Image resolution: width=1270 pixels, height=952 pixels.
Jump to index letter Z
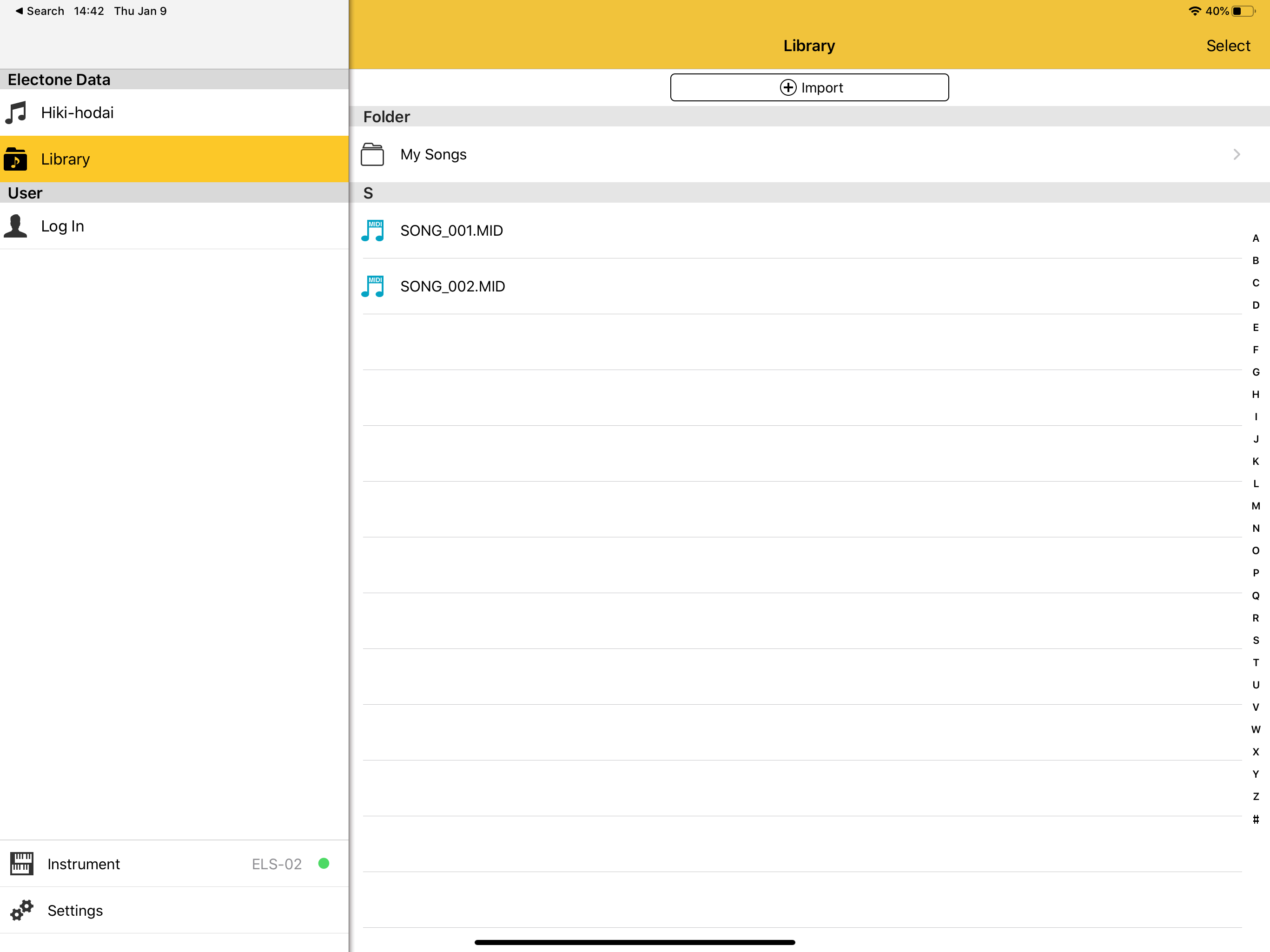[x=1256, y=796]
